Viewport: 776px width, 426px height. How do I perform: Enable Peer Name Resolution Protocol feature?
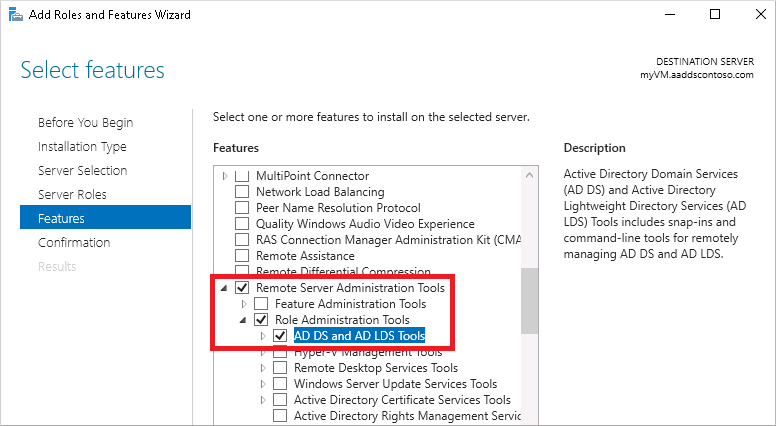click(x=242, y=208)
